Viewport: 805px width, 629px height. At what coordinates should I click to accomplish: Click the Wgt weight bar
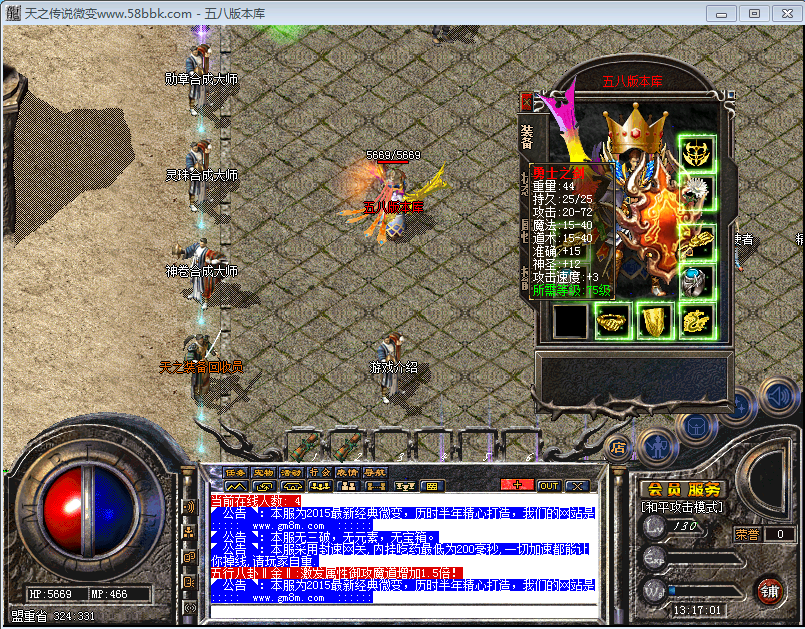pos(692,592)
